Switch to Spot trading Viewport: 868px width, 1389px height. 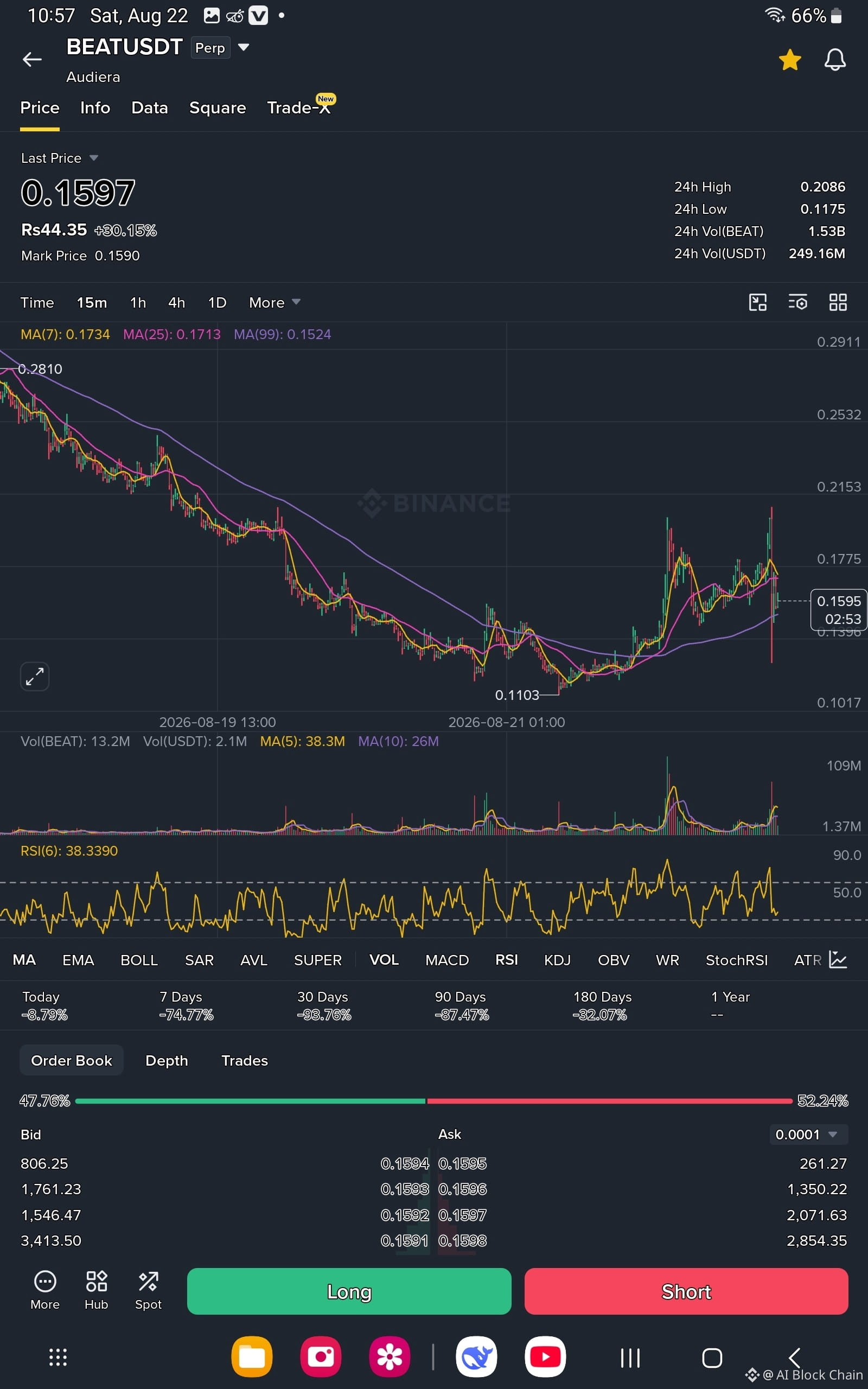point(148,1291)
